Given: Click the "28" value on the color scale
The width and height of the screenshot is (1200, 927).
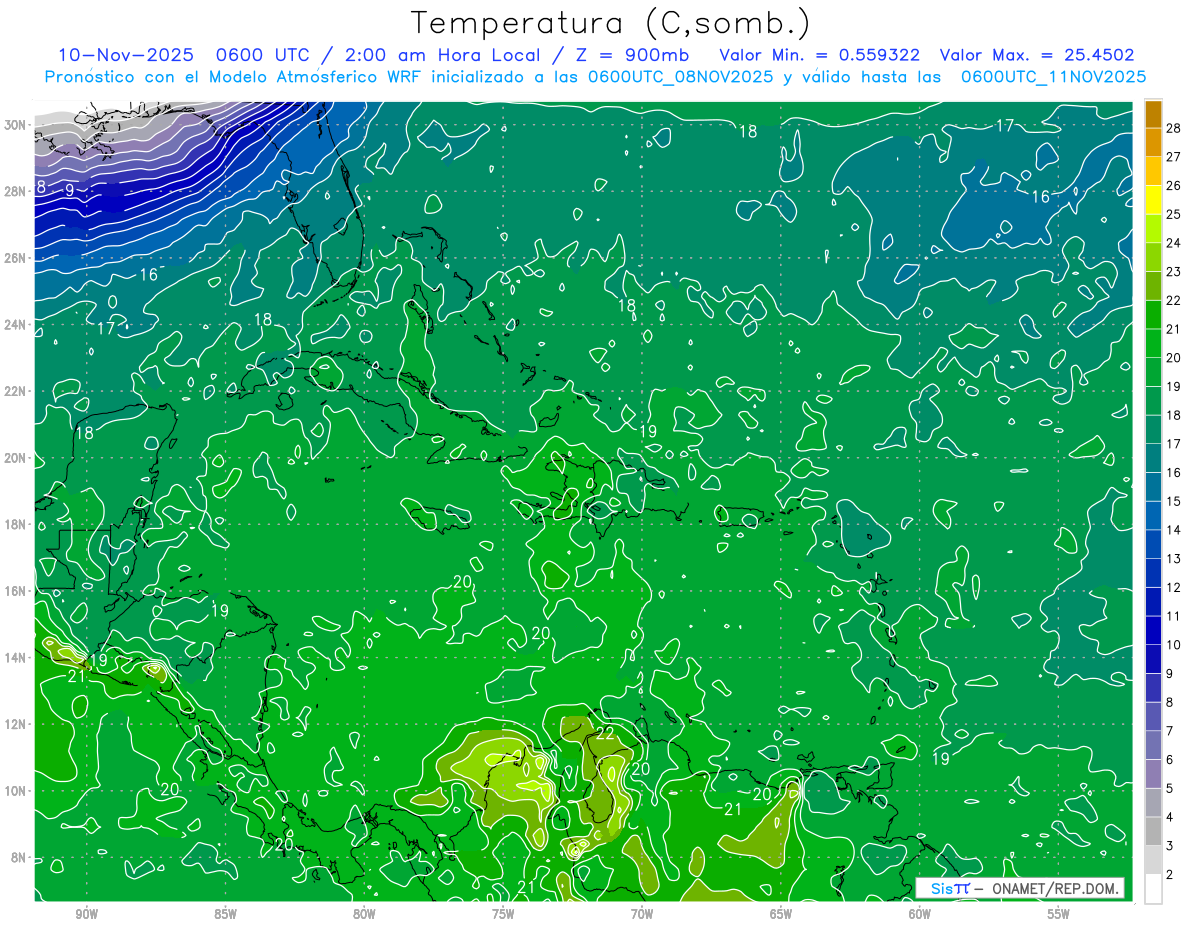Looking at the screenshot, I should (x=1174, y=128).
